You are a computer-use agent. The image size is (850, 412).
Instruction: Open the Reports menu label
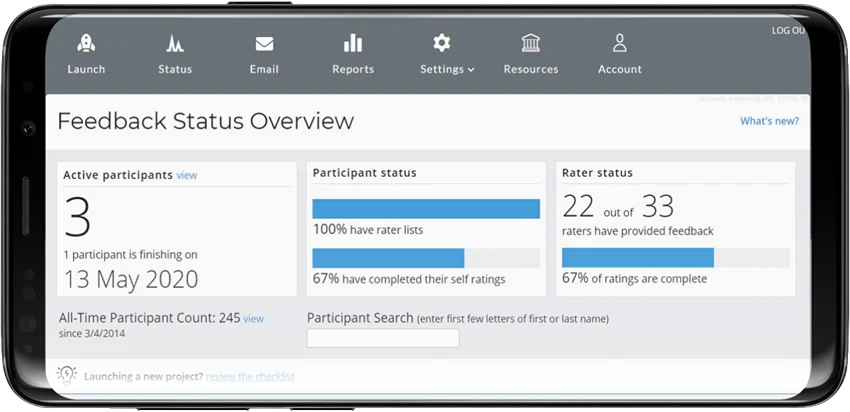tap(353, 69)
